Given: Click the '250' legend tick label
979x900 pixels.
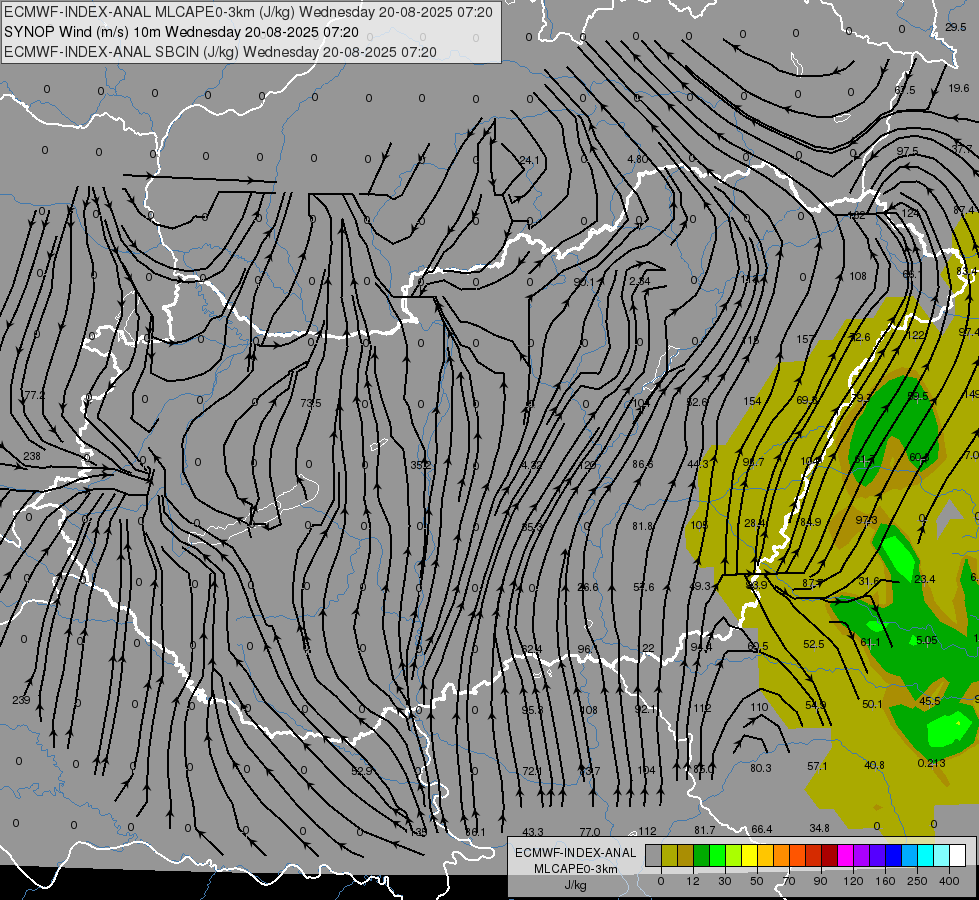Looking at the screenshot, I should [917, 881].
